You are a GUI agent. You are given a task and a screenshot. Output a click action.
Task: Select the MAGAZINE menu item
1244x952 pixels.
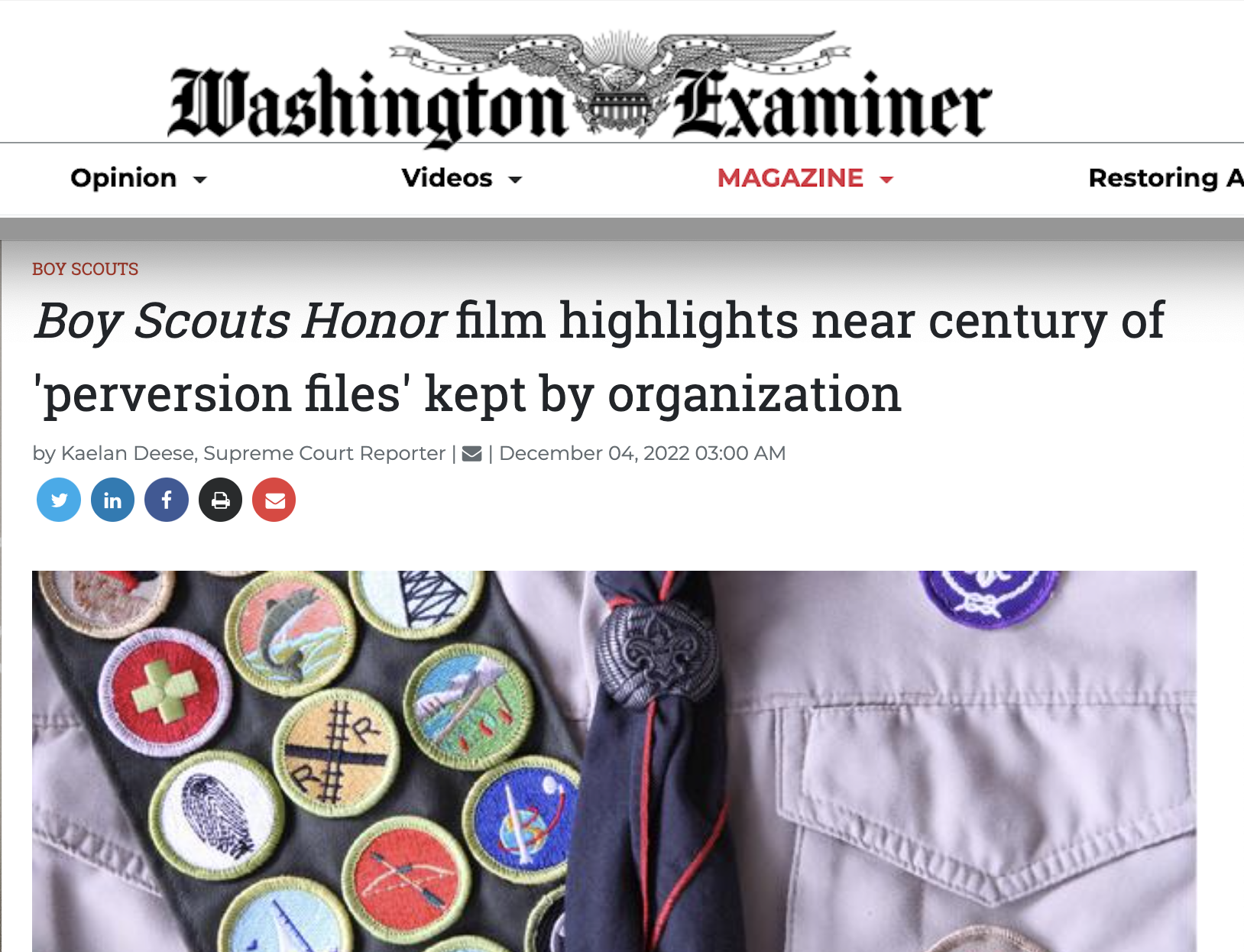click(x=790, y=178)
